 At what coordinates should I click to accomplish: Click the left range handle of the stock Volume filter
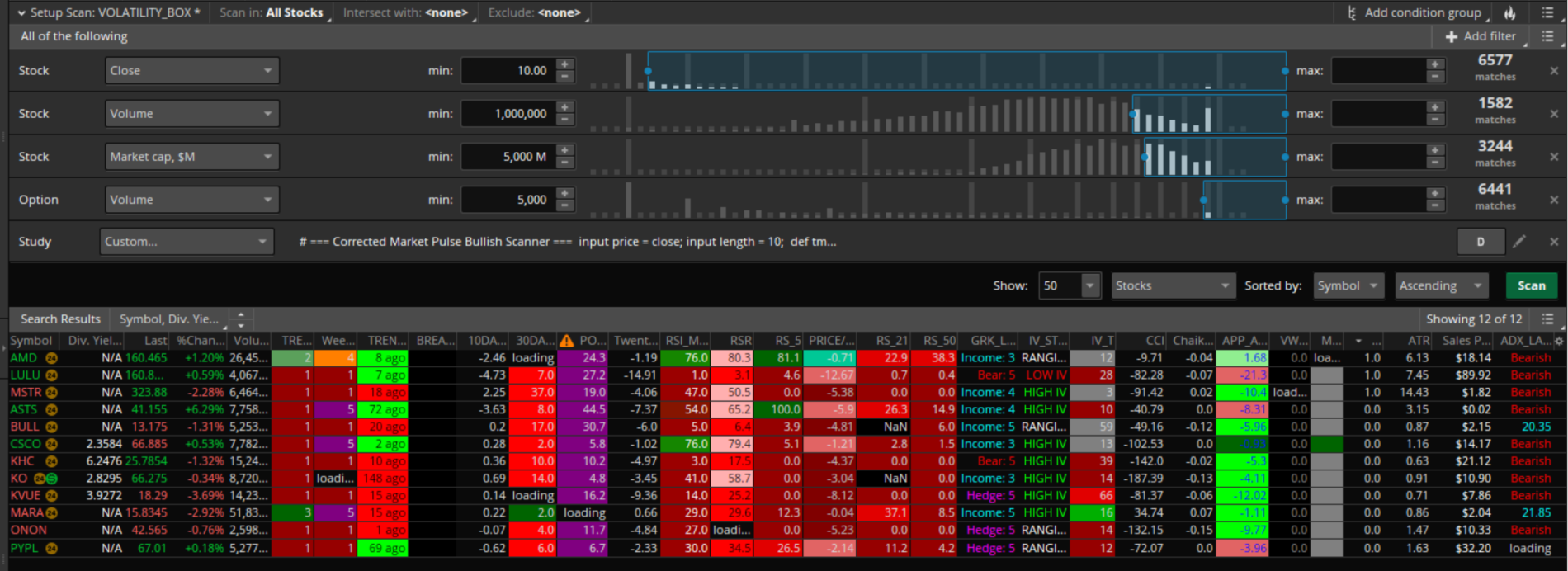point(1133,114)
